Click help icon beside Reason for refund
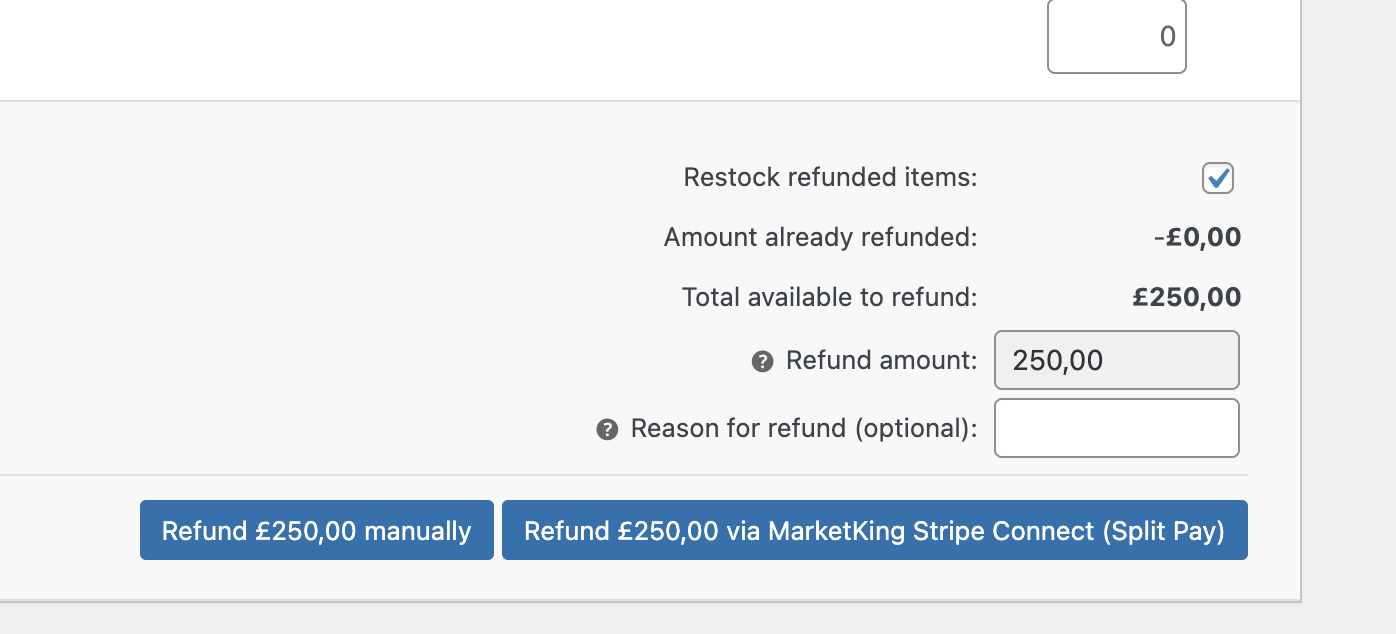Image resolution: width=1396 pixels, height=634 pixels. (607, 429)
